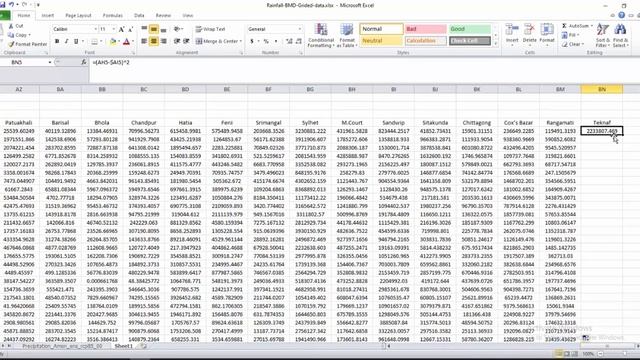Select the Sheet1 worksheet tab
The image size is (640, 360).
(124, 346)
